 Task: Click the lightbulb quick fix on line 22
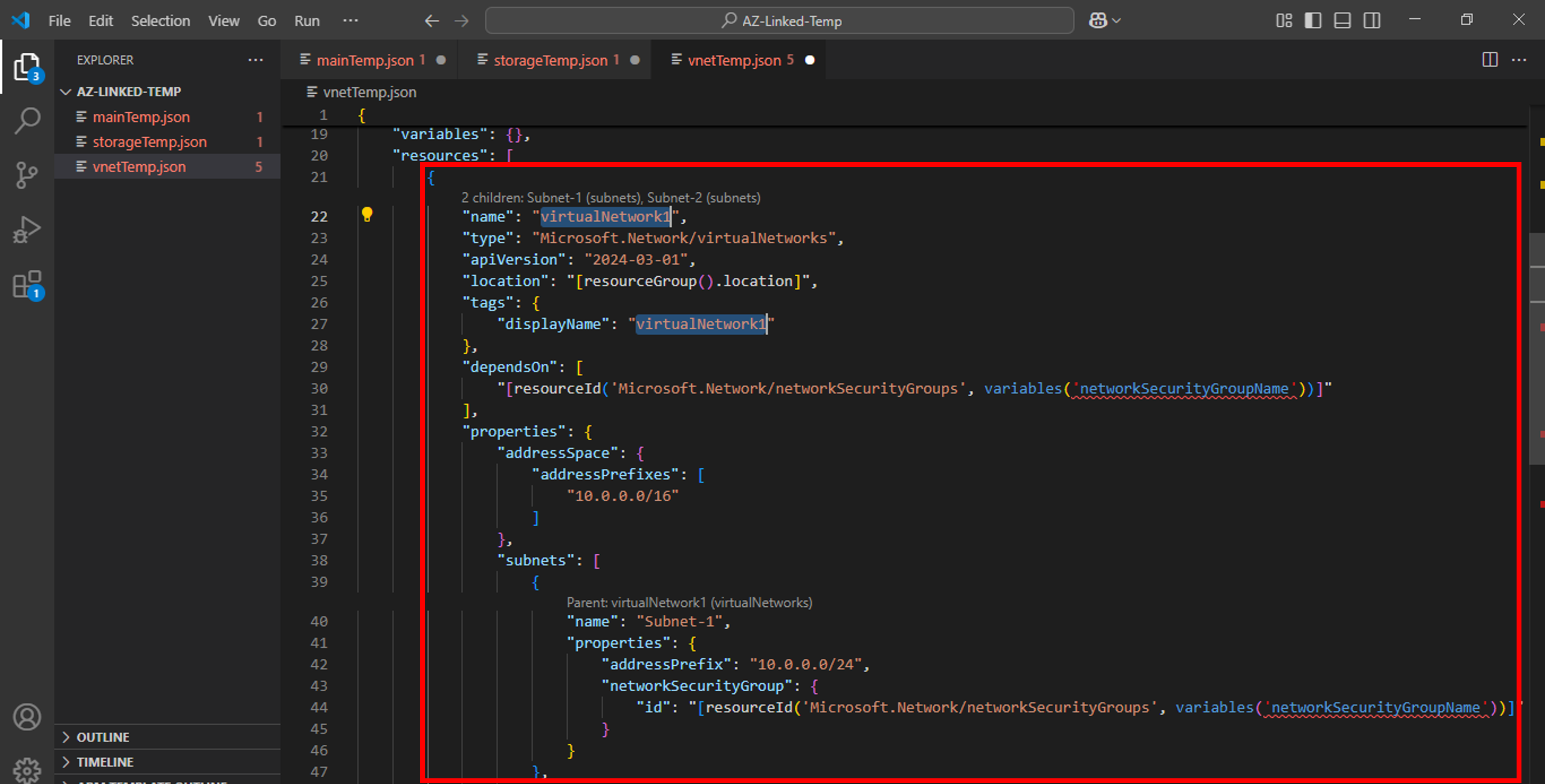[367, 214]
